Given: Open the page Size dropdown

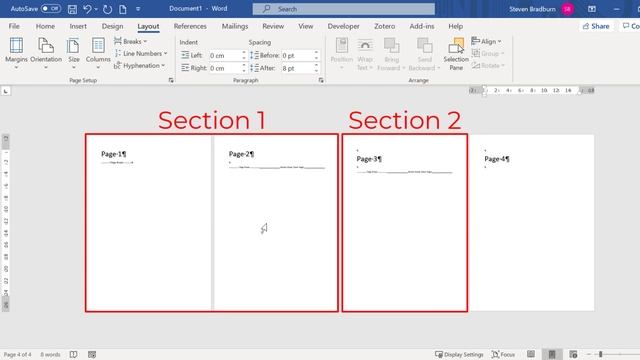Looking at the screenshot, I should tap(74, 53).
